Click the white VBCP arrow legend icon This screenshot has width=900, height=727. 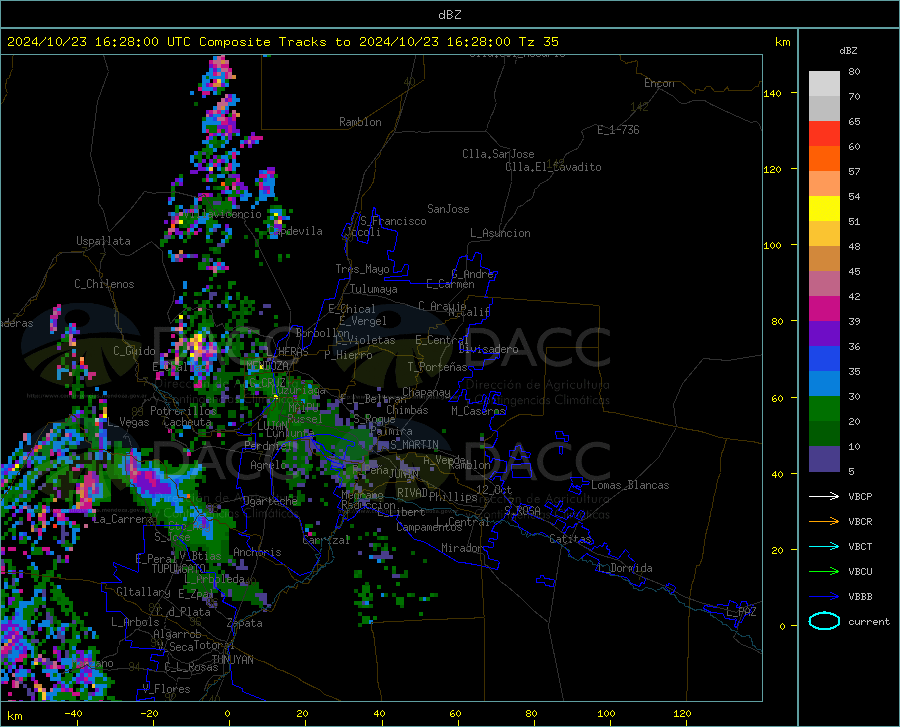pyautogui.click(x=824, y=496)
